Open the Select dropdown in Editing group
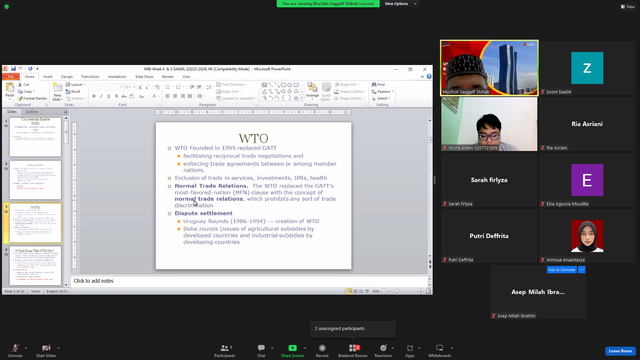The image size is (640, 360). coord(380,98)
